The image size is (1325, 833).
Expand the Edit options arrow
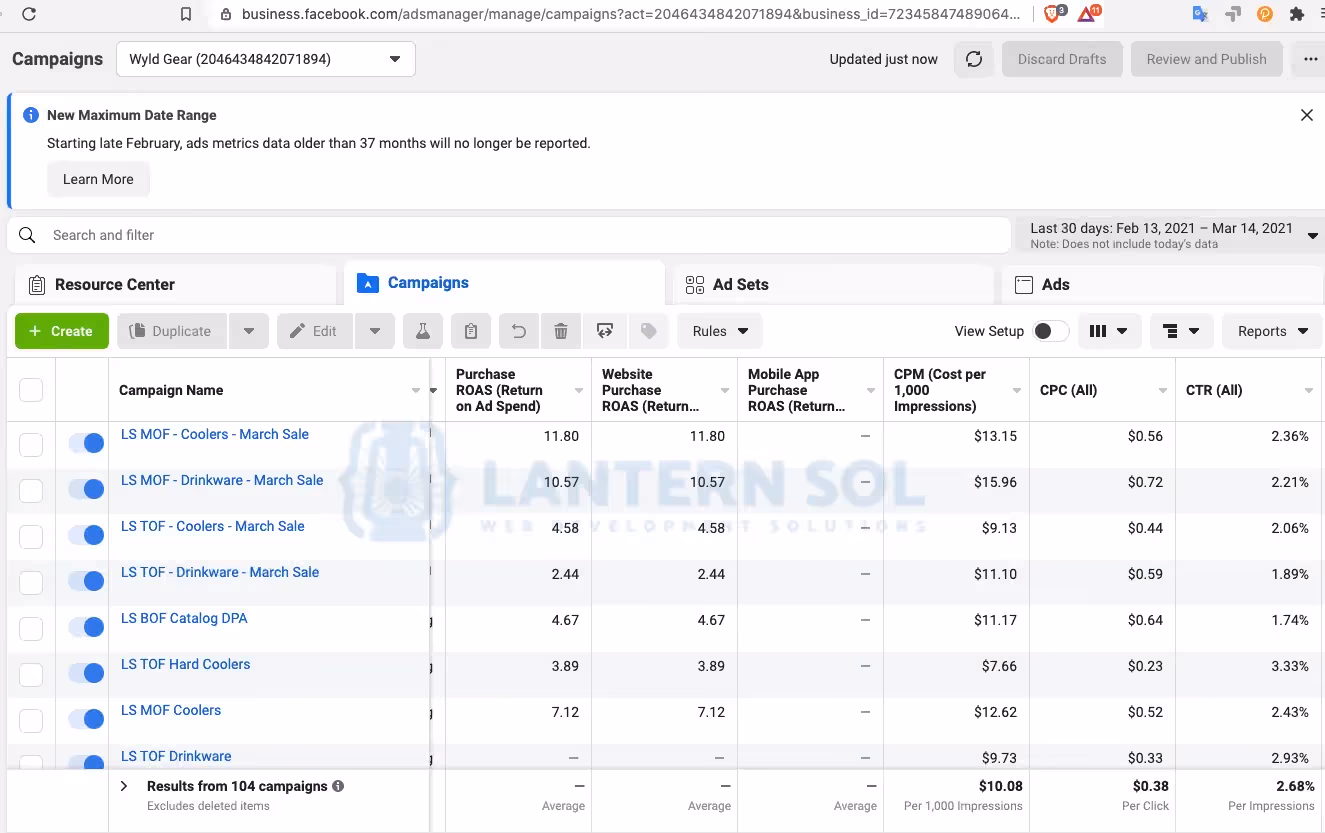tap(374, 331)
